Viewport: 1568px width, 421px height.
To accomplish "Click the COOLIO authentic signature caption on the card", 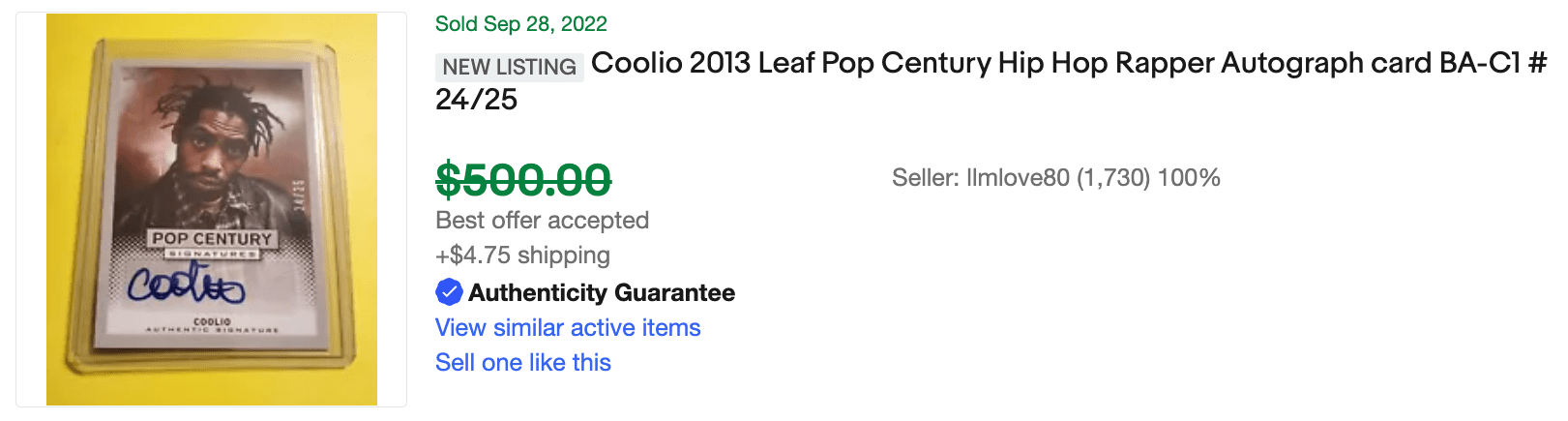I will pyautogui.click(x=212, y=324).
